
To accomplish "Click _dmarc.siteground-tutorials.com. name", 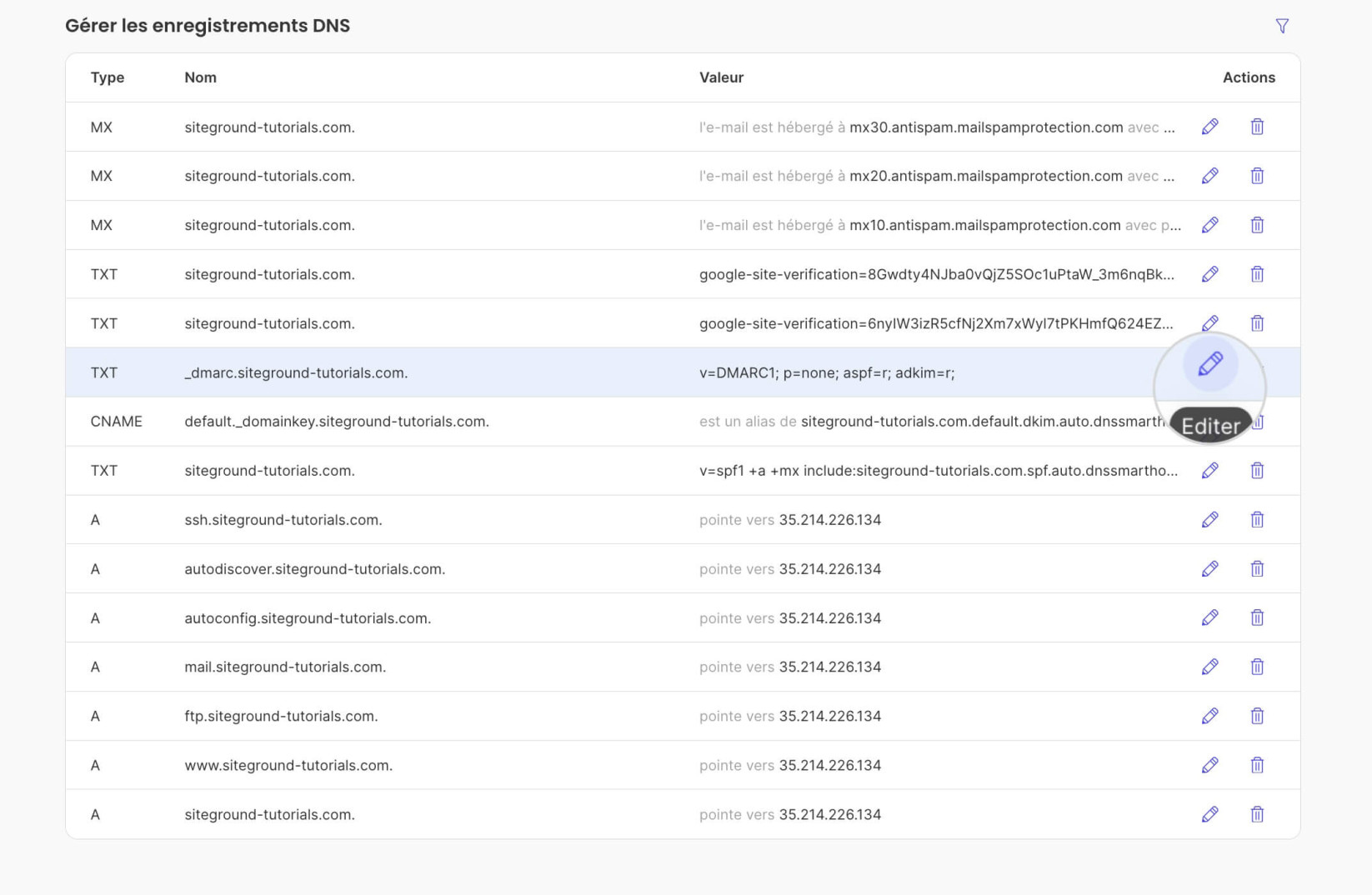I will [x=296, y=372].
